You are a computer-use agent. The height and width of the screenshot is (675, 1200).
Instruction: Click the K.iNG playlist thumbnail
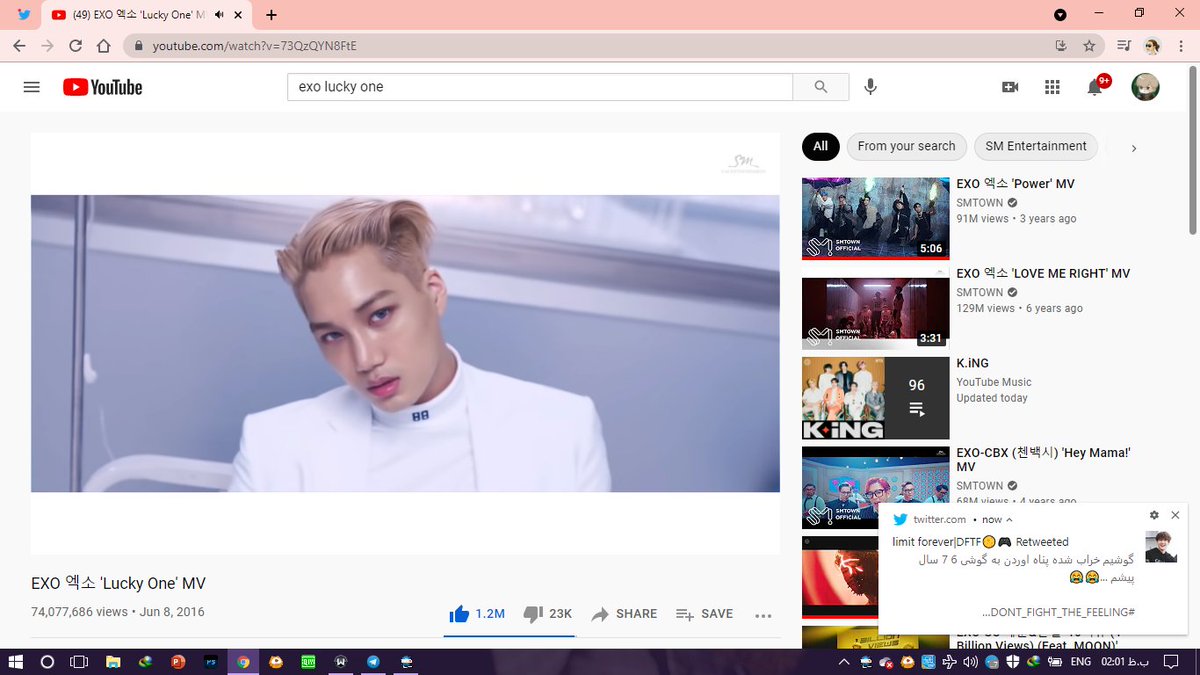tap(876, 398)
